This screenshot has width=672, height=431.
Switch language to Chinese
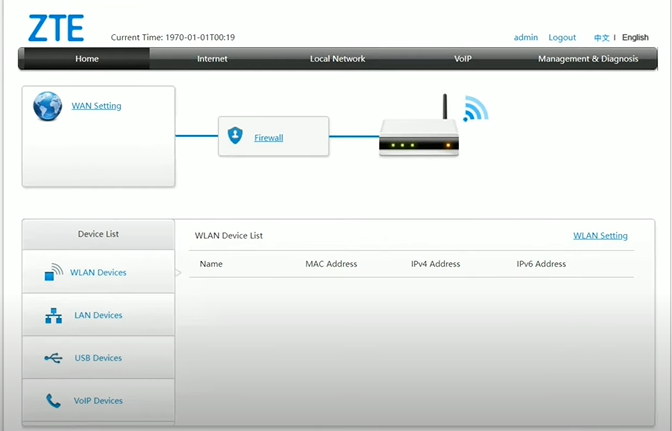(601, 38)
